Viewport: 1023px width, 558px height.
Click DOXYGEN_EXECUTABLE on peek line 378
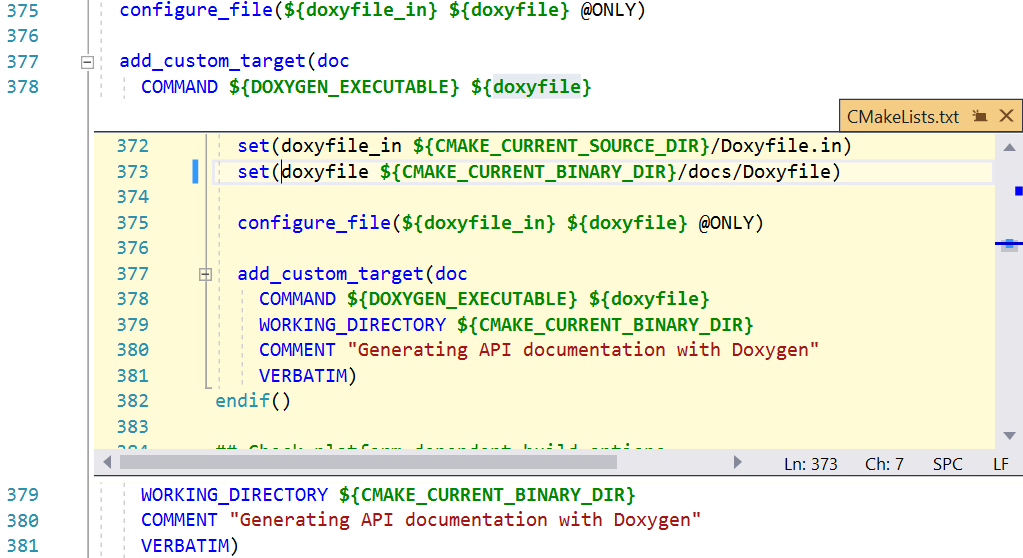pos(462,299)
